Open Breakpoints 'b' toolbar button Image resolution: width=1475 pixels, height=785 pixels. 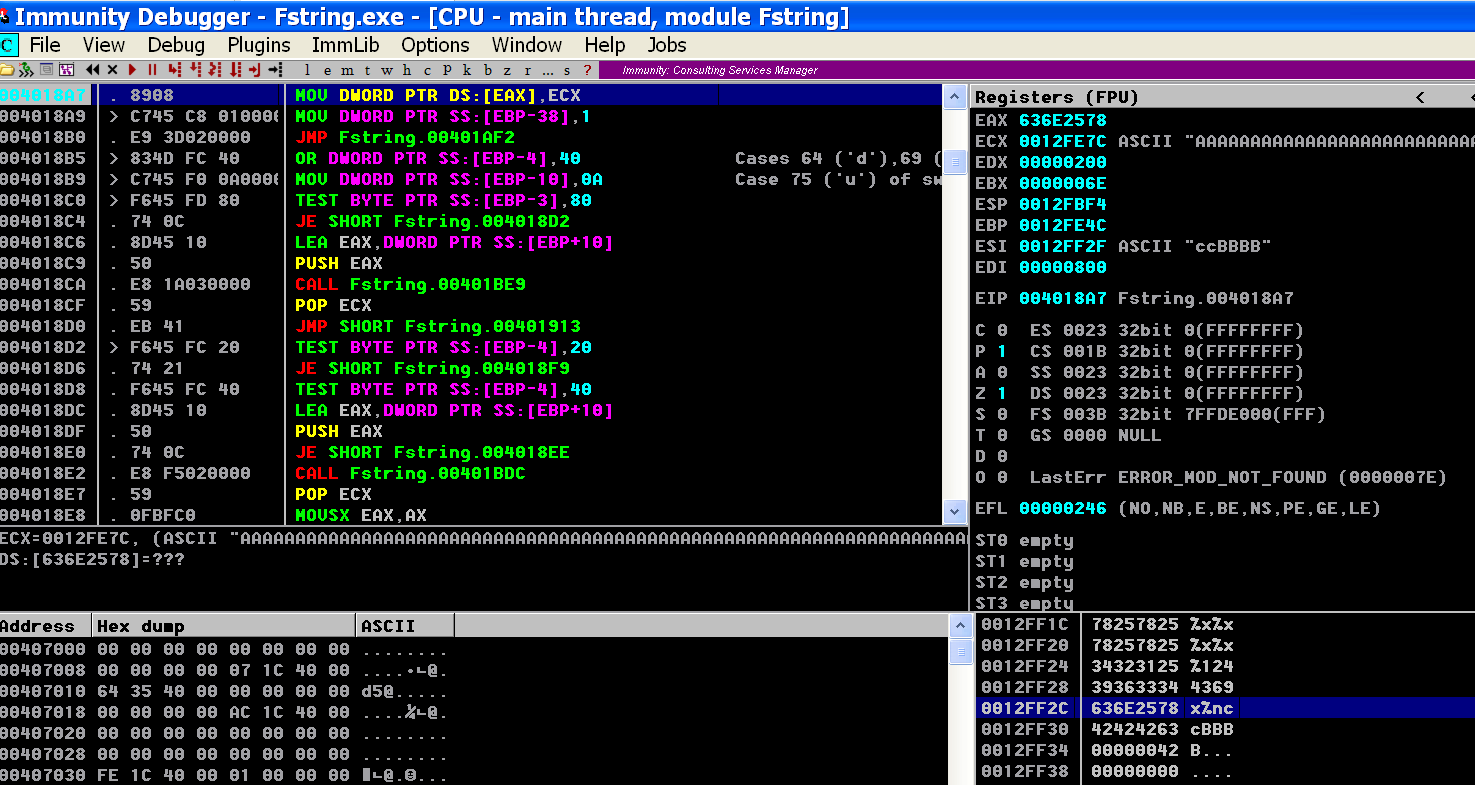488,70
